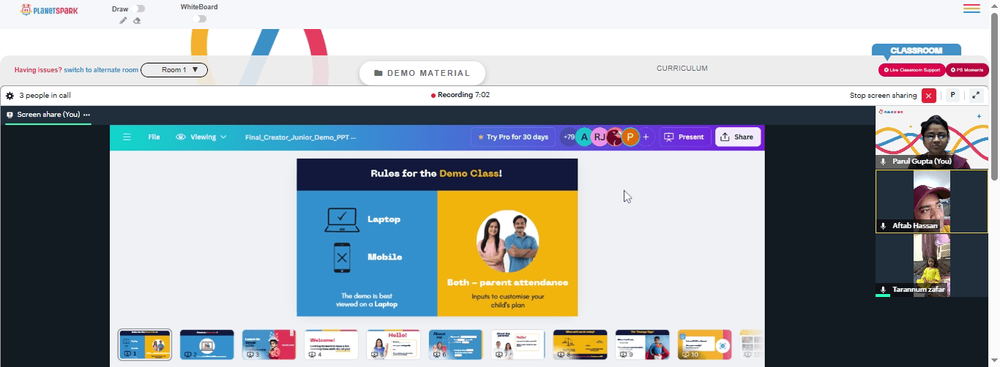This screenshot has height=367, width=1000.
Task: Click red X to stop screen sharing
Action: [x=929, y=96]
